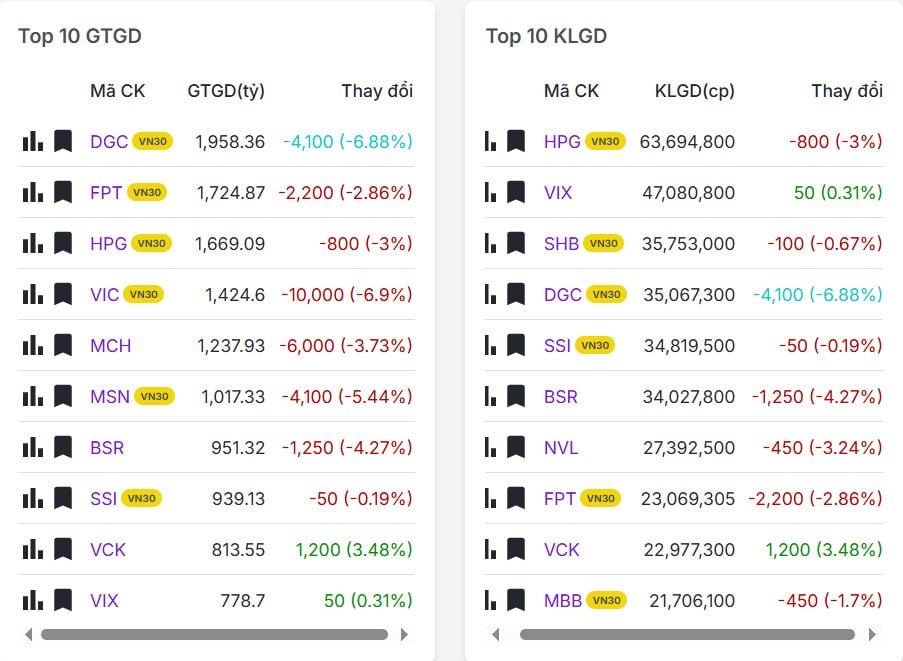
Task: Open the VIC stock ticker link
Action: point(107,294)
